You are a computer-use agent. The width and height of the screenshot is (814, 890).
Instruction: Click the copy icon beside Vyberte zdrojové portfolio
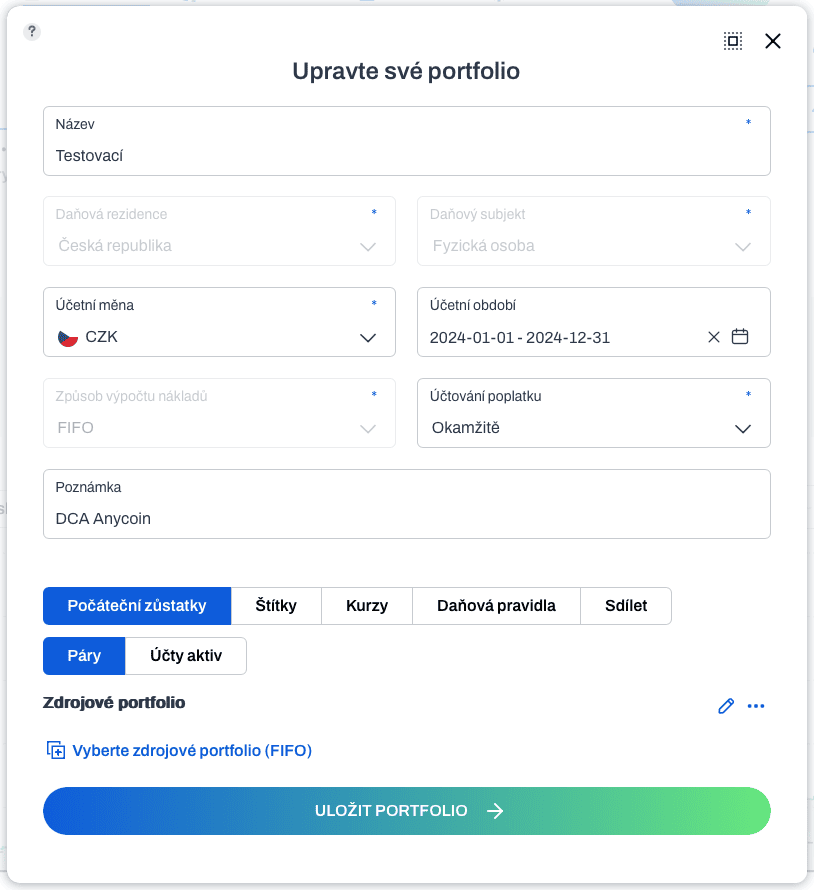point(56,750)
